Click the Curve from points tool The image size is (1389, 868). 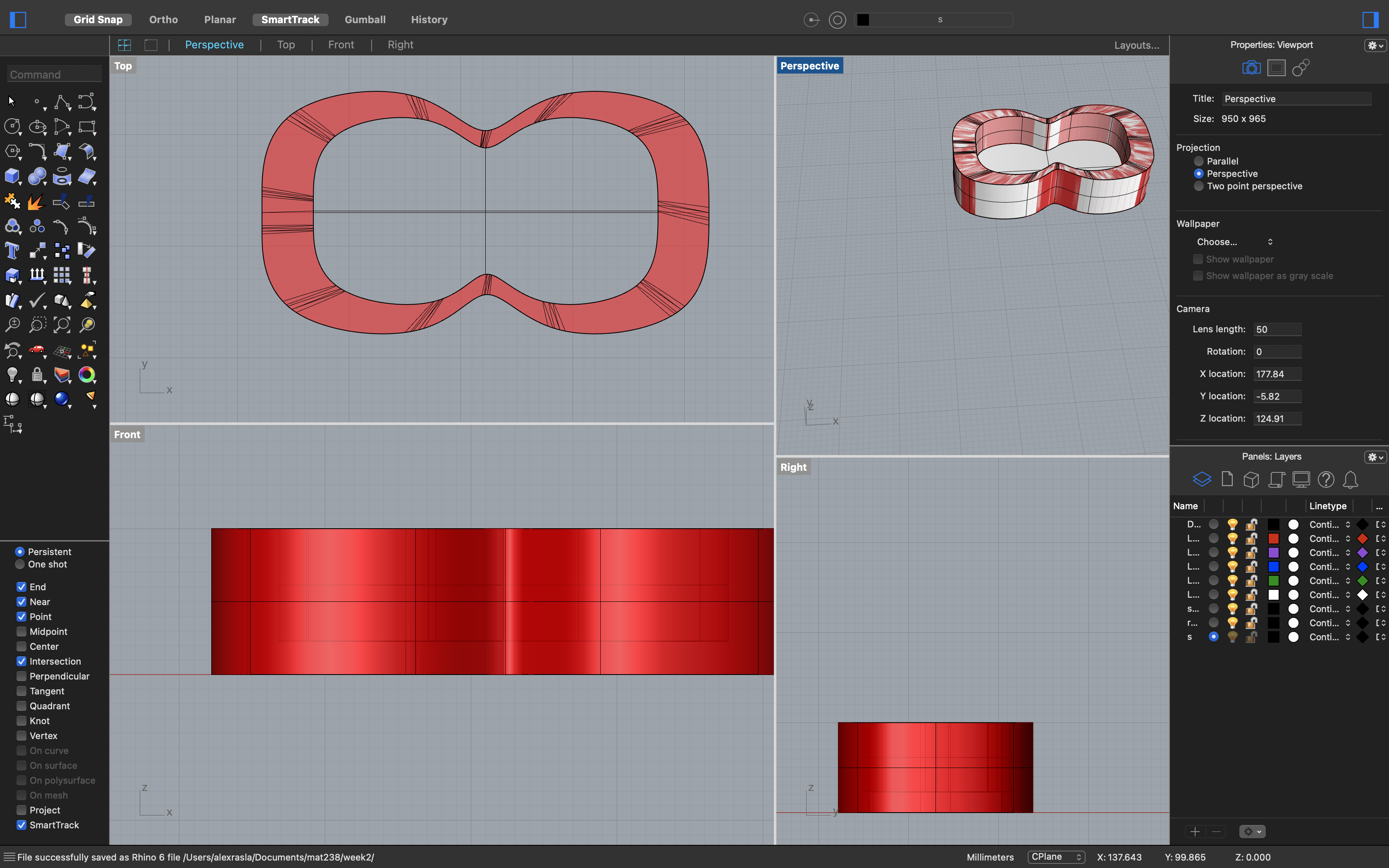click(62, 102)
